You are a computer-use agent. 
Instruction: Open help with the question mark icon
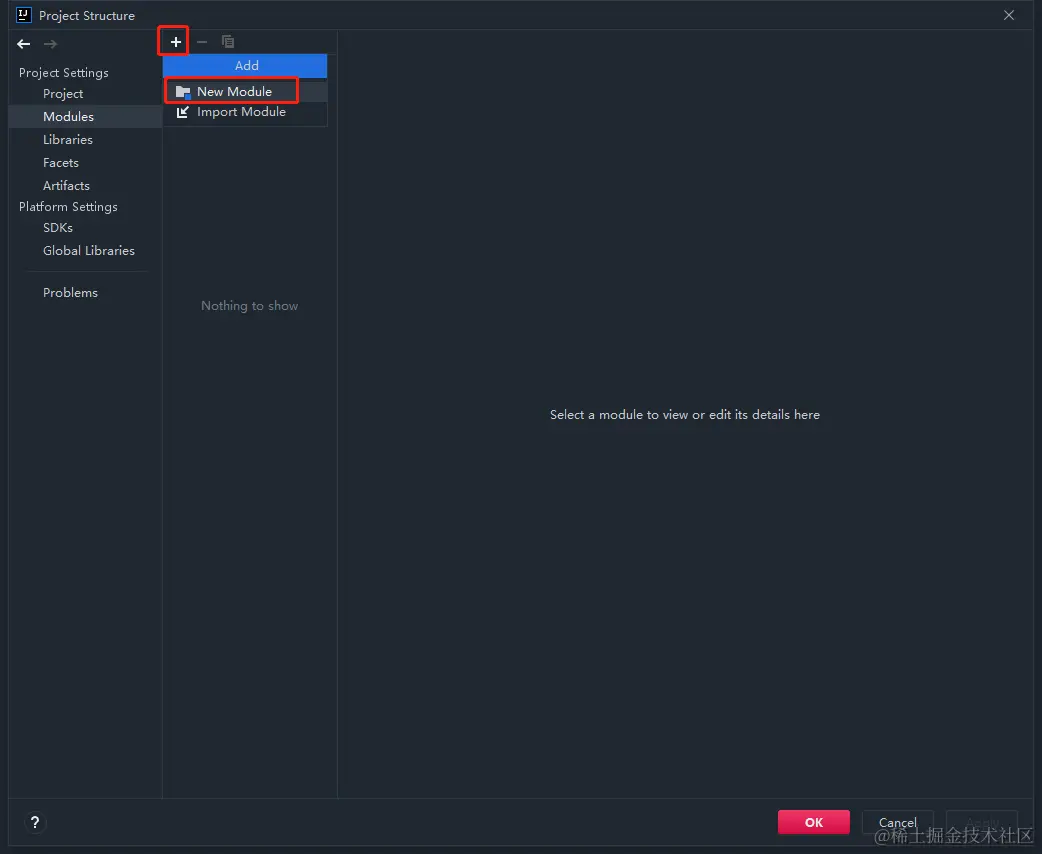35,822
